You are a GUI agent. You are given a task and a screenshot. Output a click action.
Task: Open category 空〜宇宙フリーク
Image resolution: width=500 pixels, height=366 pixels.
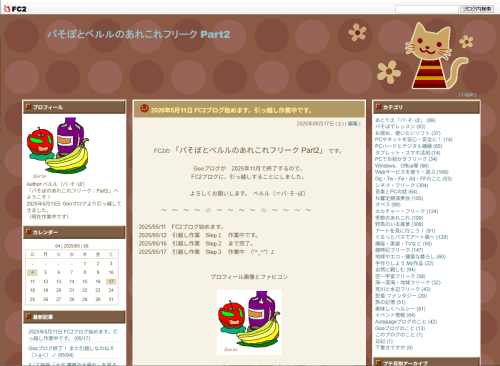coord(400,276)
